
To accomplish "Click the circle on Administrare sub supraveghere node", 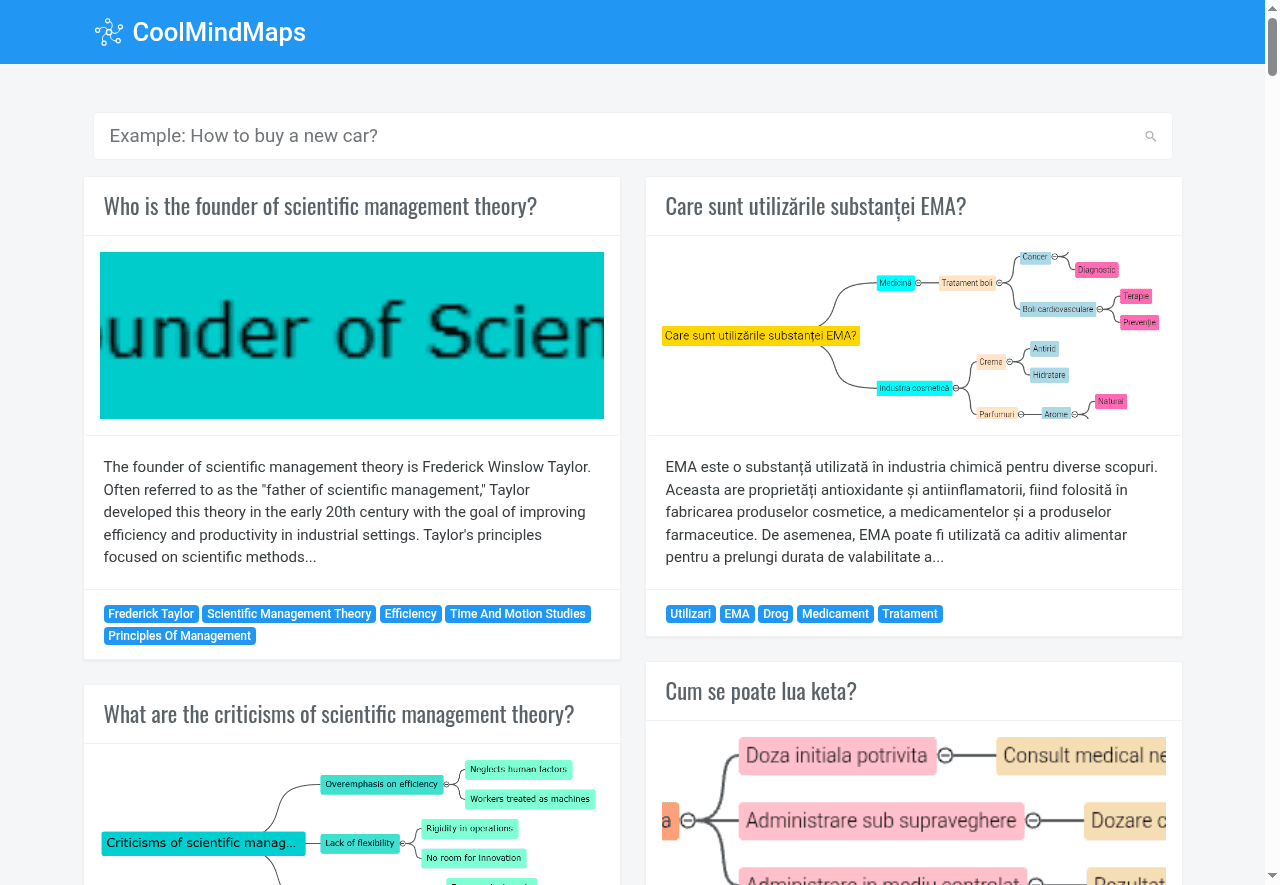I will (x=1033, y=820).
